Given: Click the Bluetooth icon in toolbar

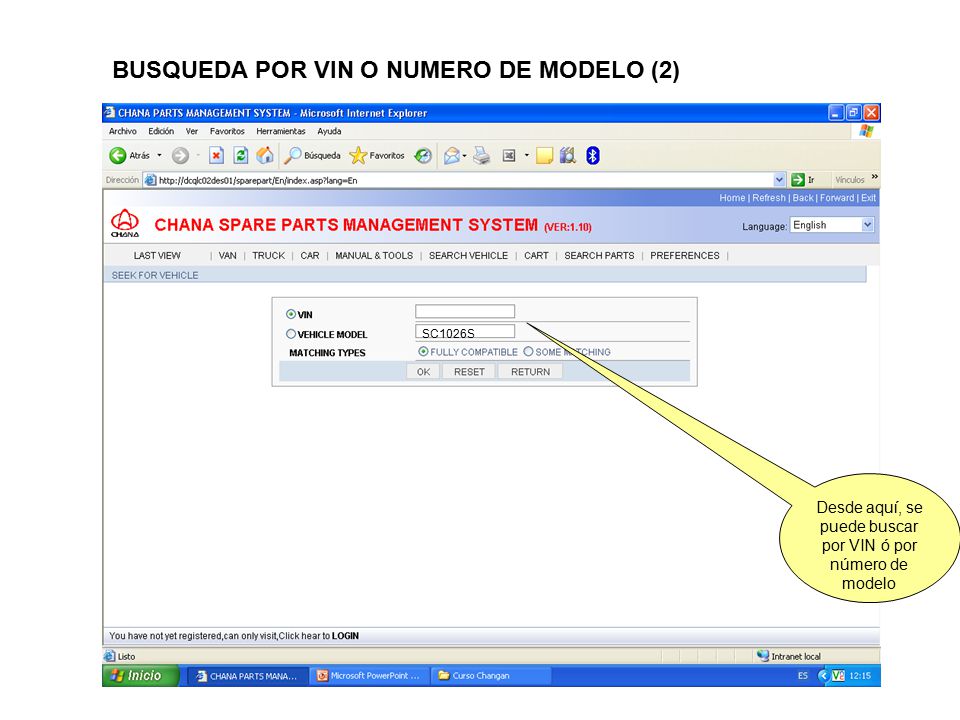Looking at the screenshot, I should point(592,156).
